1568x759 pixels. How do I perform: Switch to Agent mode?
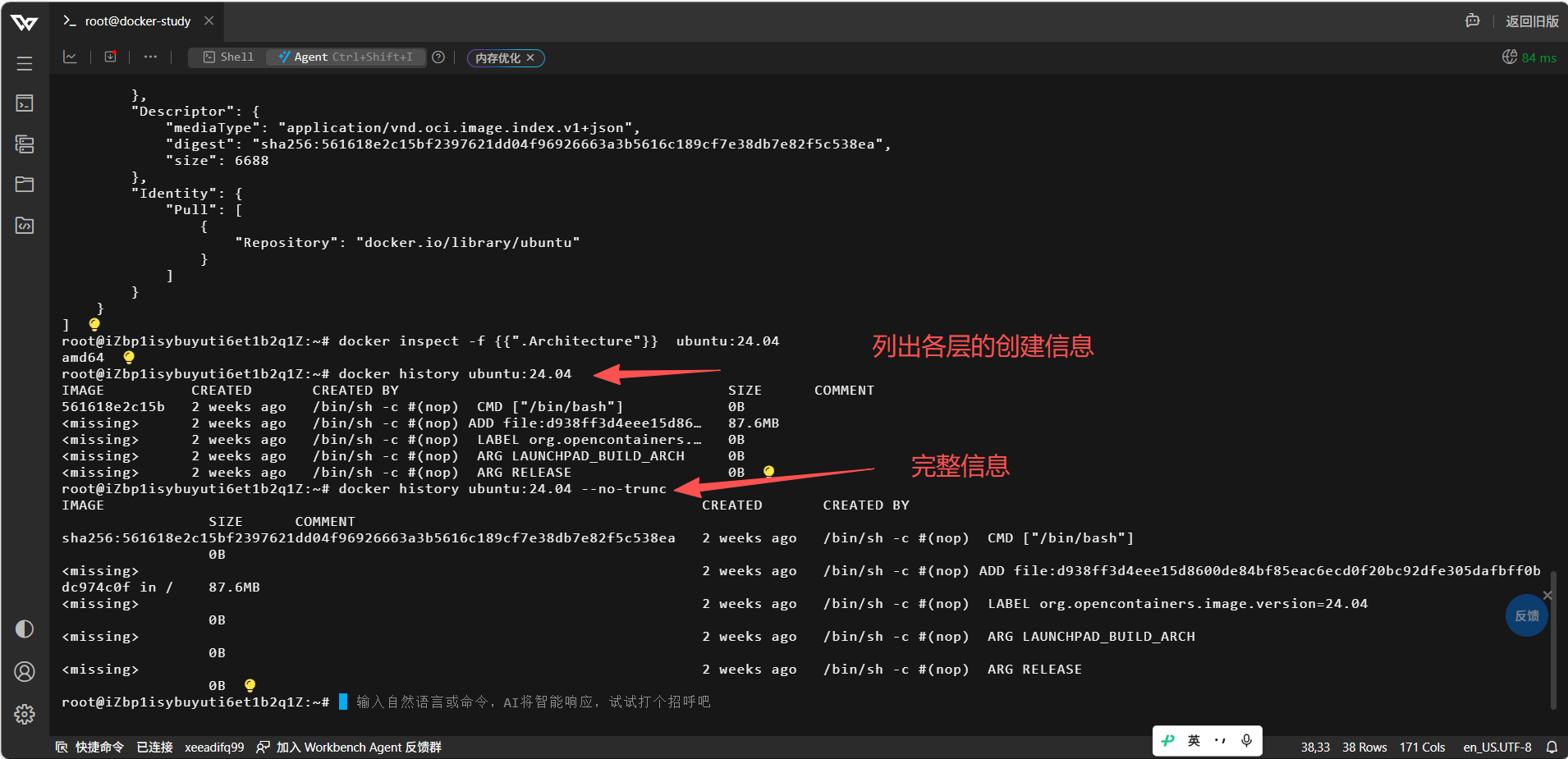346,57
